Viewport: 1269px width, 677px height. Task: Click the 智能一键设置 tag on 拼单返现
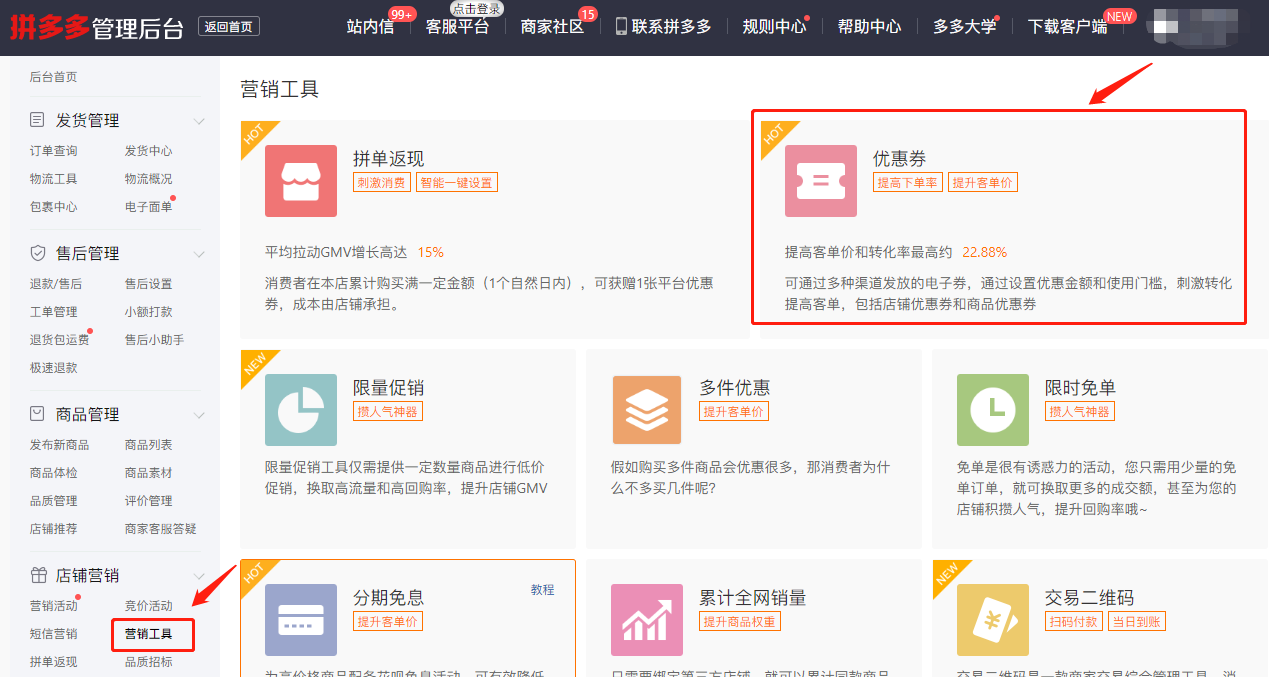[x=456, y=182]
